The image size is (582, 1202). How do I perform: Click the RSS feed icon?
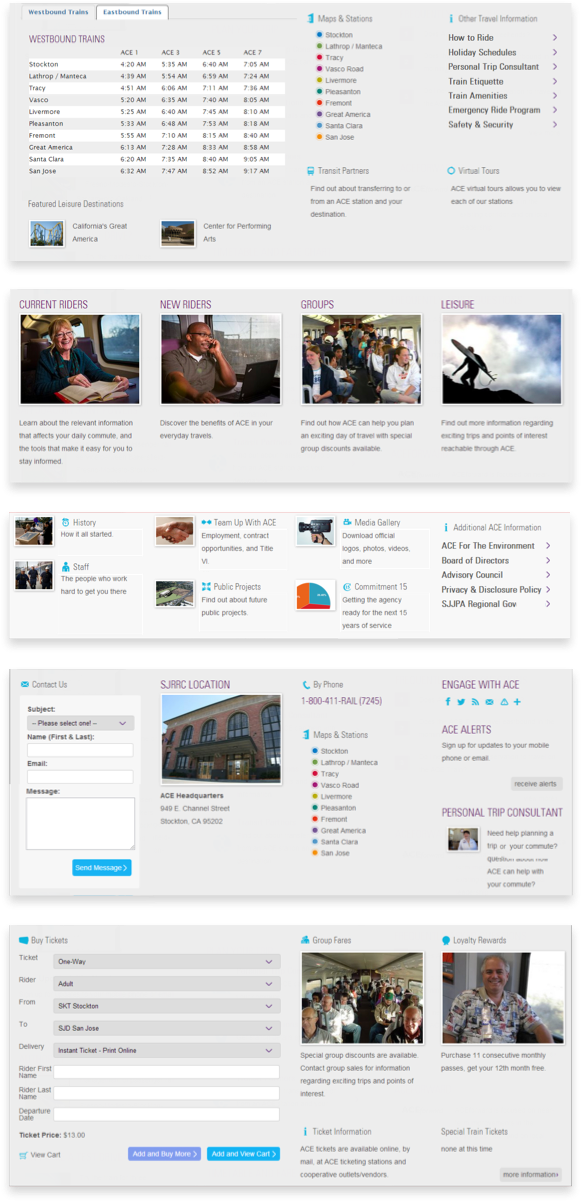coord(475,702)
